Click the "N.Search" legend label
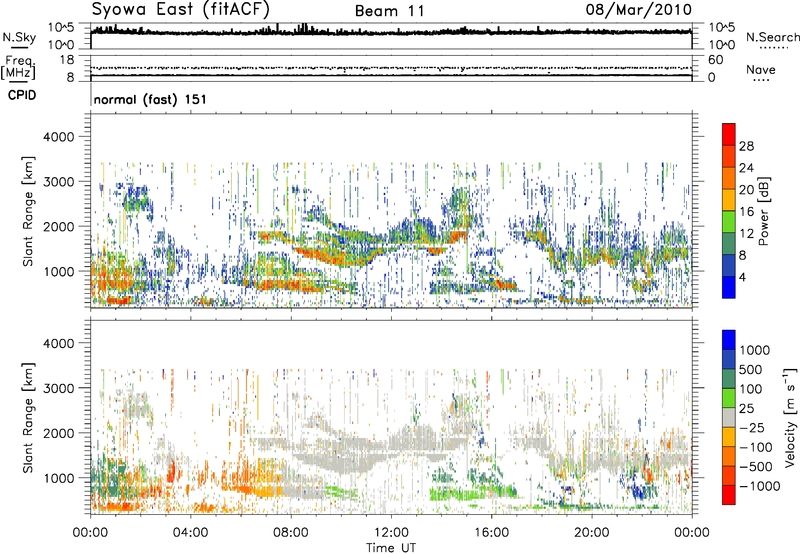This screenshot has width=800, height=554. coord(772,37)
